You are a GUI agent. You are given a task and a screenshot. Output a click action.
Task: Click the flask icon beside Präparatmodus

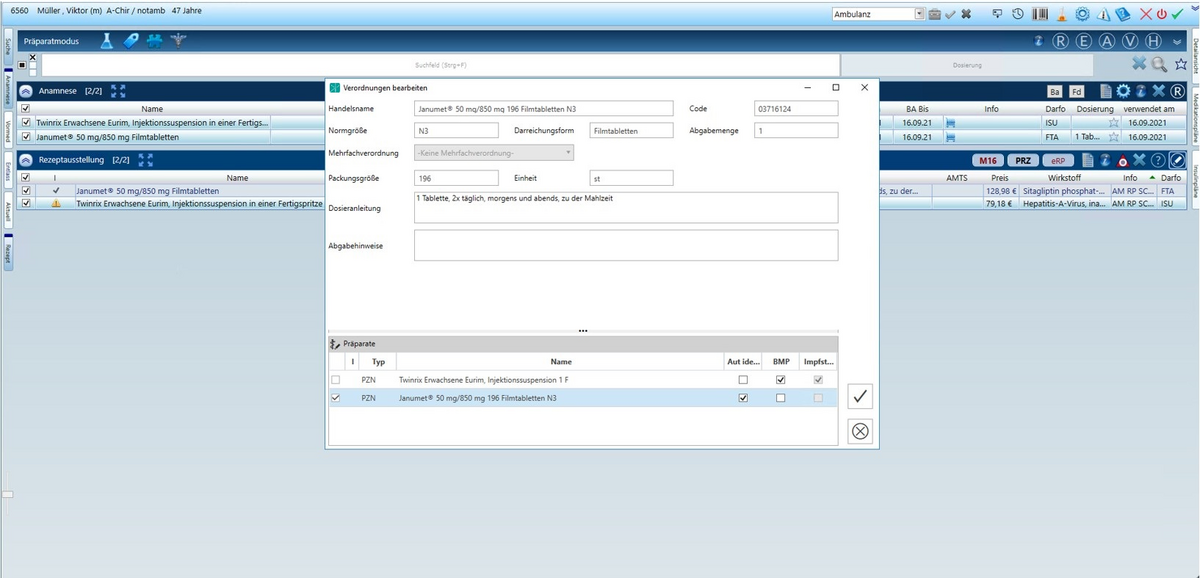(x=106, y=41)
